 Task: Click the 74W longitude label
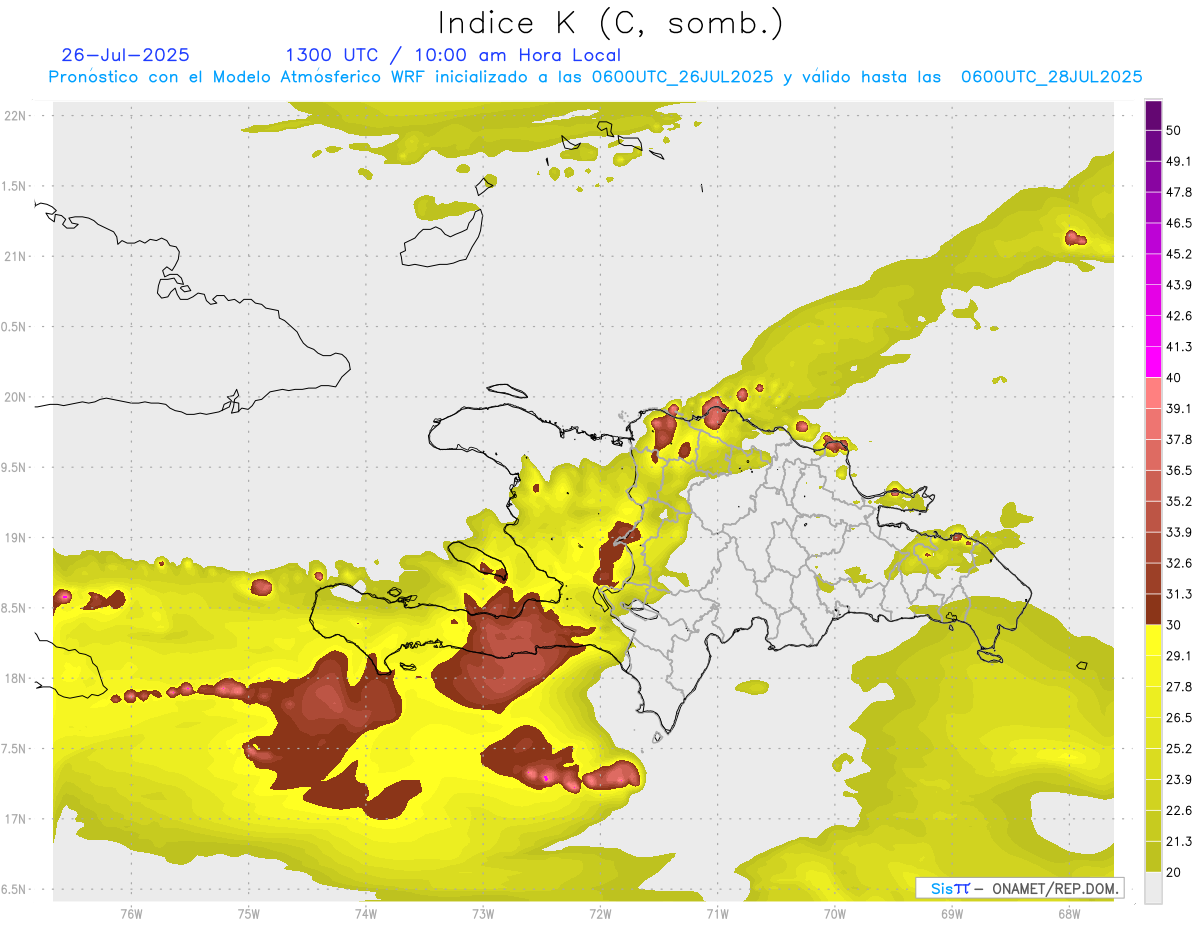366,914
